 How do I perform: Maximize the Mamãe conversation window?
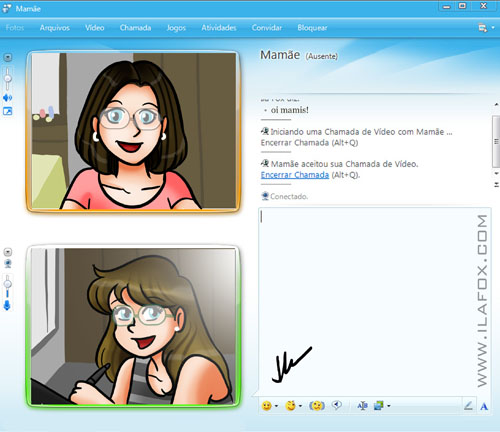click(463, 6)
